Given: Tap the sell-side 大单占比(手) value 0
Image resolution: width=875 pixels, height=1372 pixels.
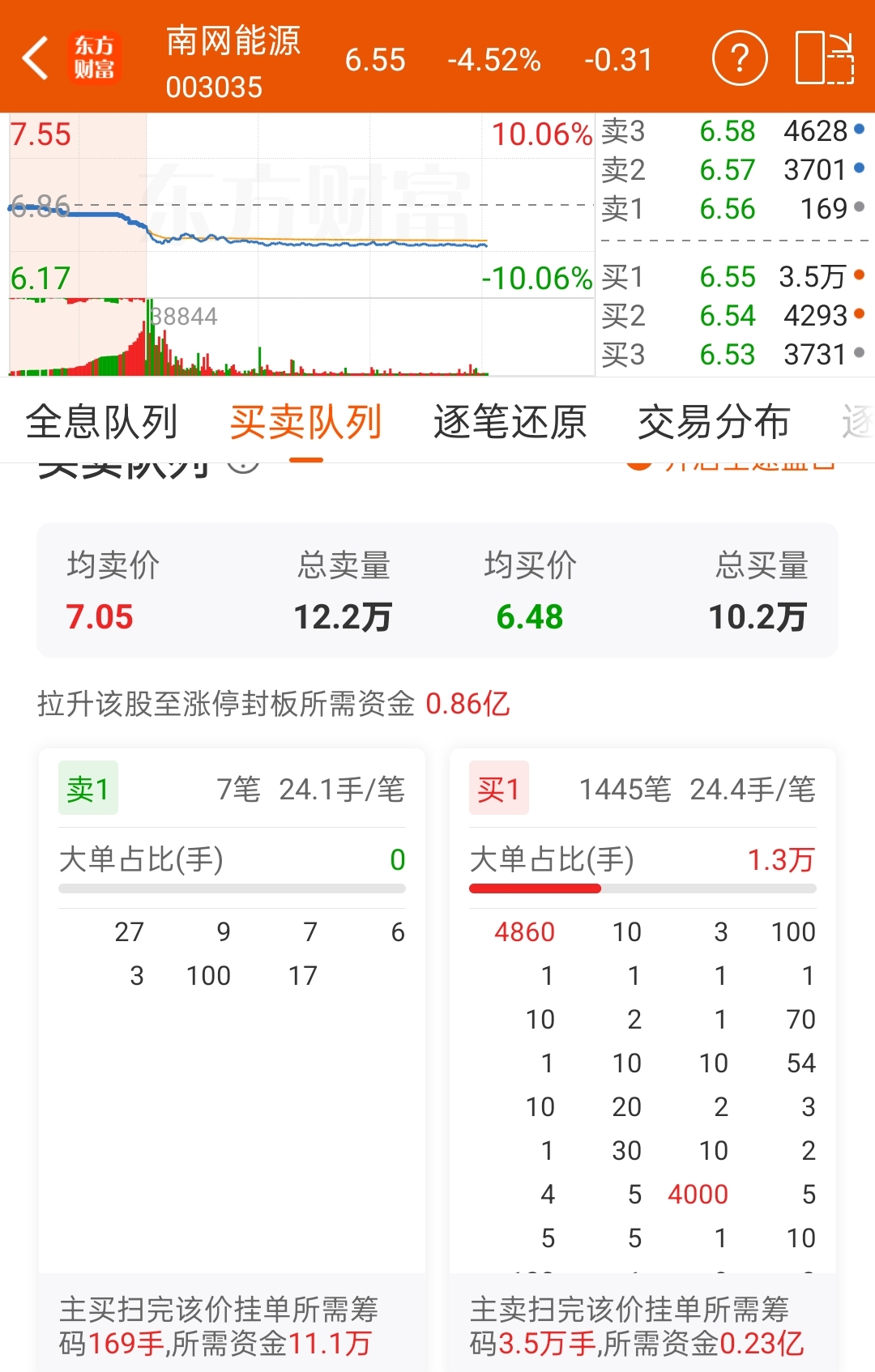Looking at the screenshot, I should (398, 860).
